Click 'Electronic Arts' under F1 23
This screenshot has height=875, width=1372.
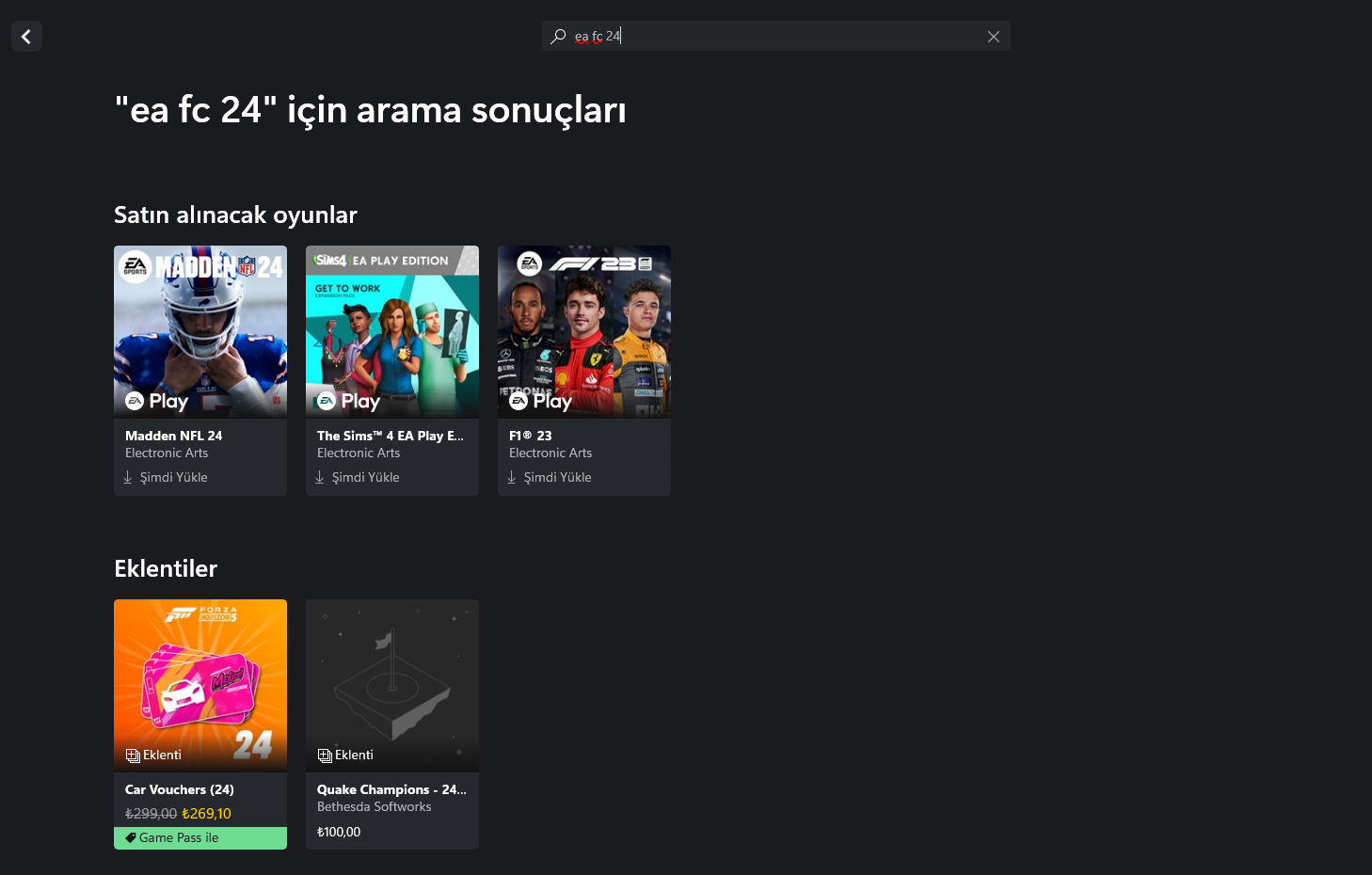coord(550,453)
